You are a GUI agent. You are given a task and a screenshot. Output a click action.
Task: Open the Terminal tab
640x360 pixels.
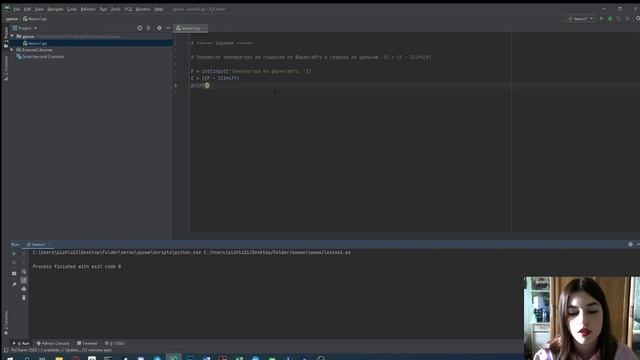pos(87,343)
